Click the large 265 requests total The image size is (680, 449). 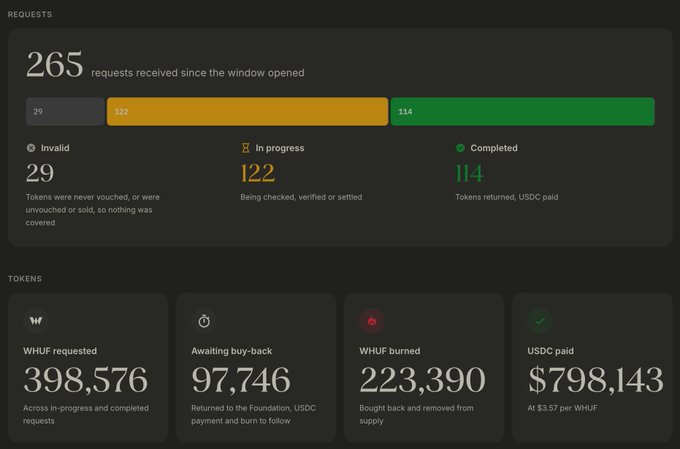54,65
